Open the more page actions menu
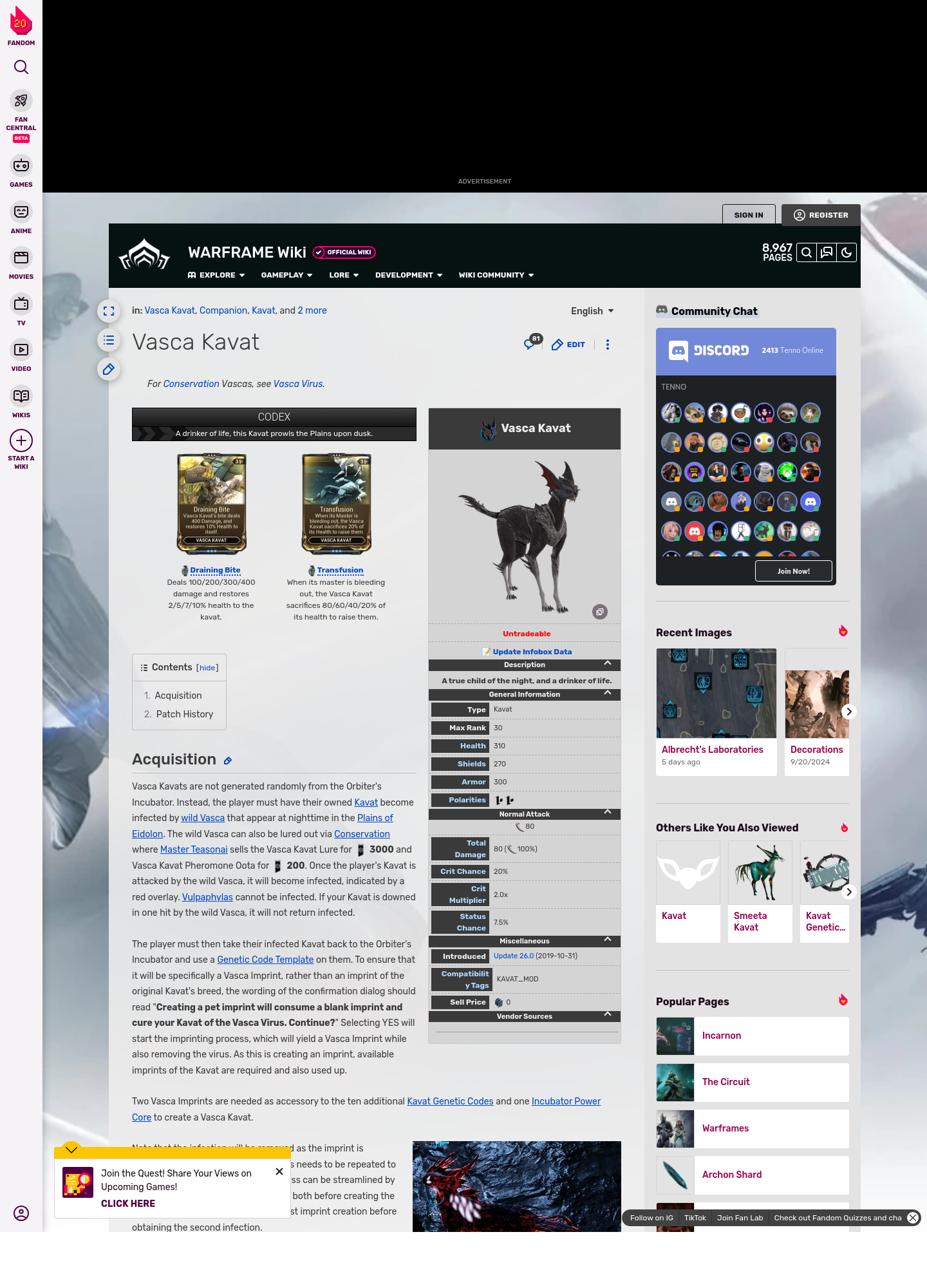927x1288 pixels. (608, 345)
